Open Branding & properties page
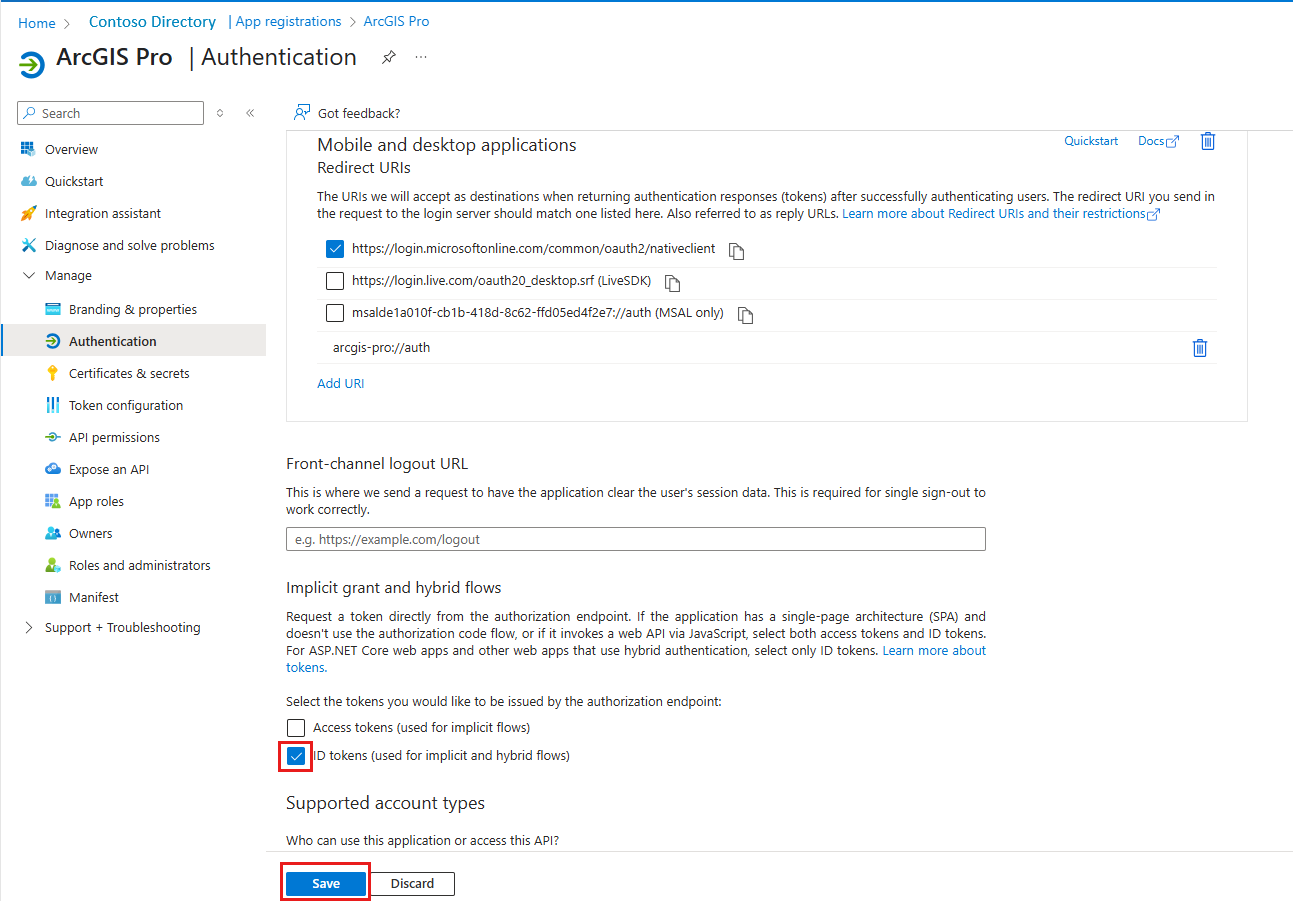The image size is (1293, 901). pos(133,309)
